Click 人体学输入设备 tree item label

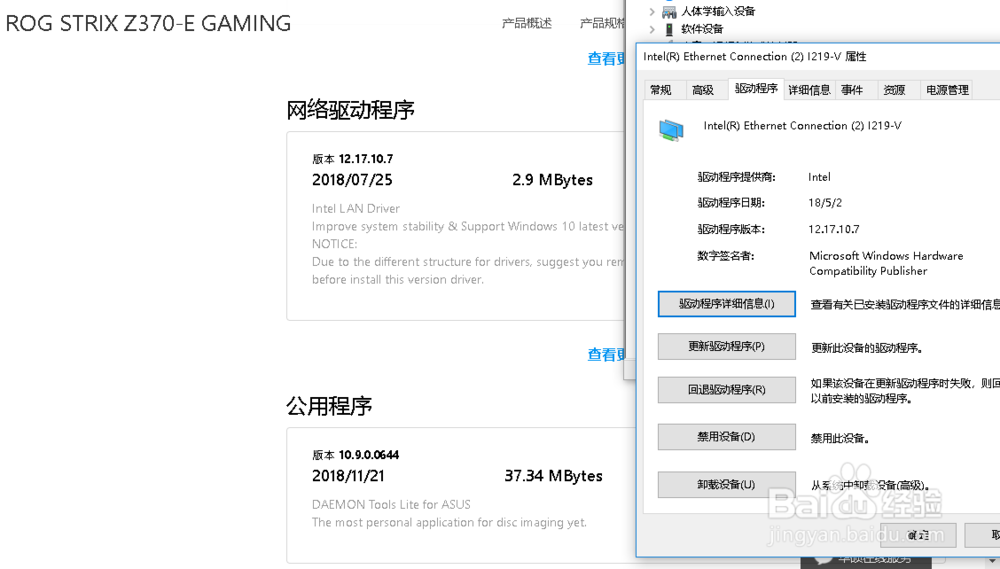tap(718, 11)
